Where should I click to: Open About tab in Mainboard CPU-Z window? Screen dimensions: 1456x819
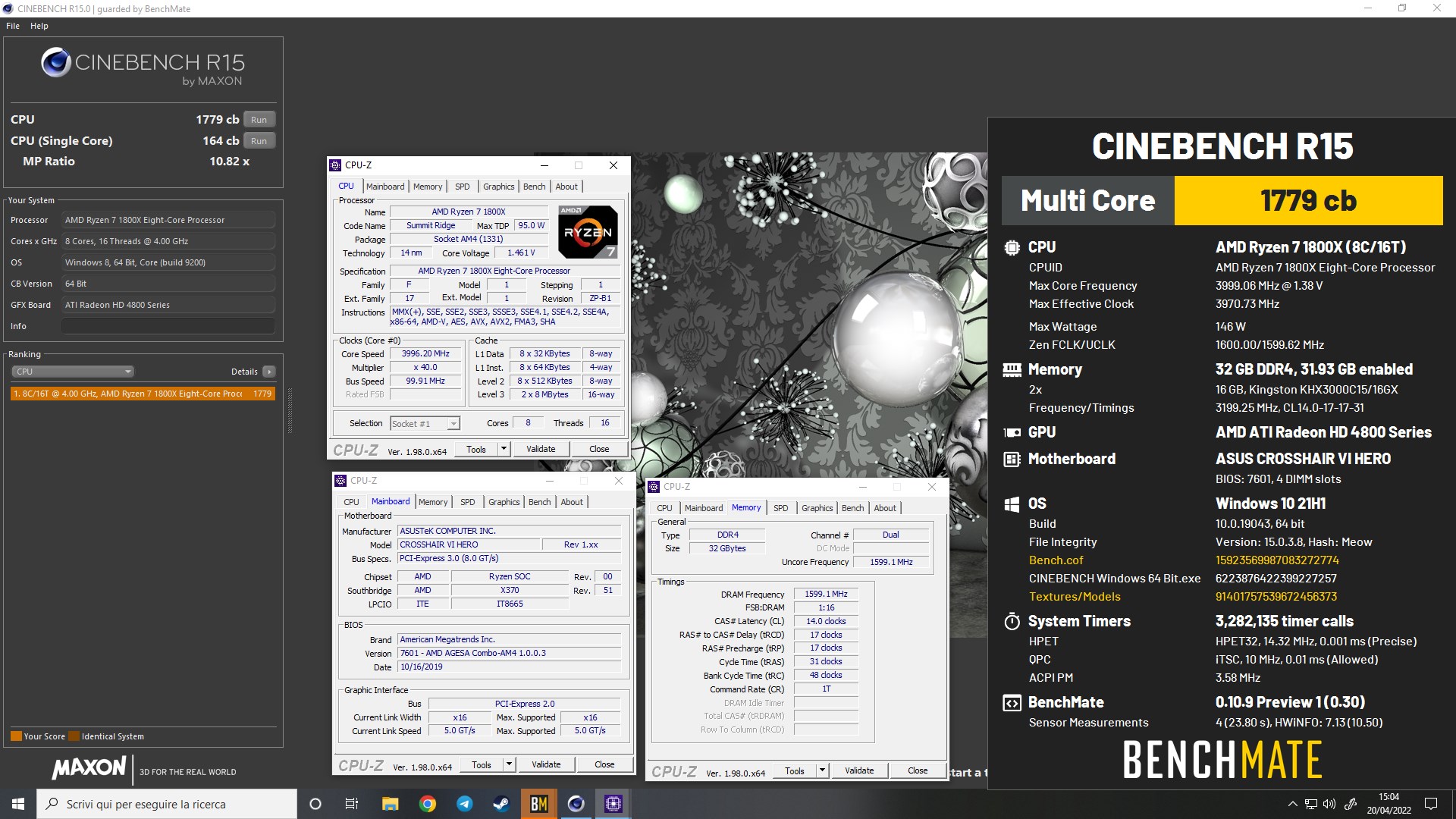[x=572, y=502]
